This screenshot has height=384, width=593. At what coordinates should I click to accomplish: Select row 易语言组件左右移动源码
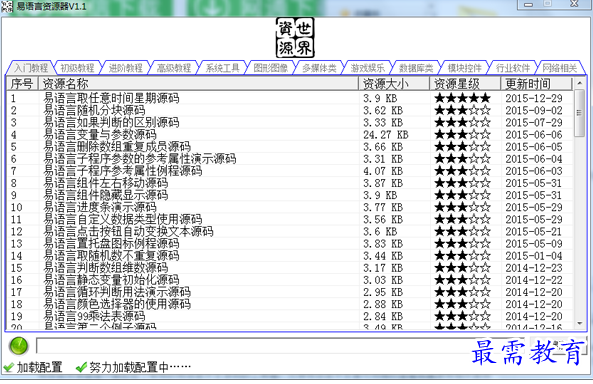tap(290, 183)
